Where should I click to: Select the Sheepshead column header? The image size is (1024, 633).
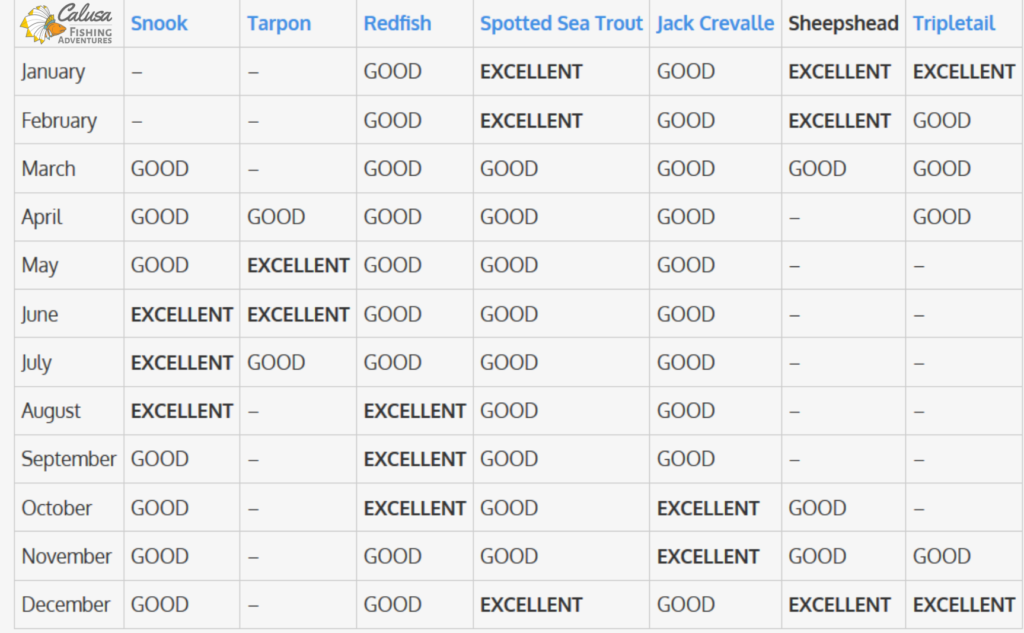843,24
